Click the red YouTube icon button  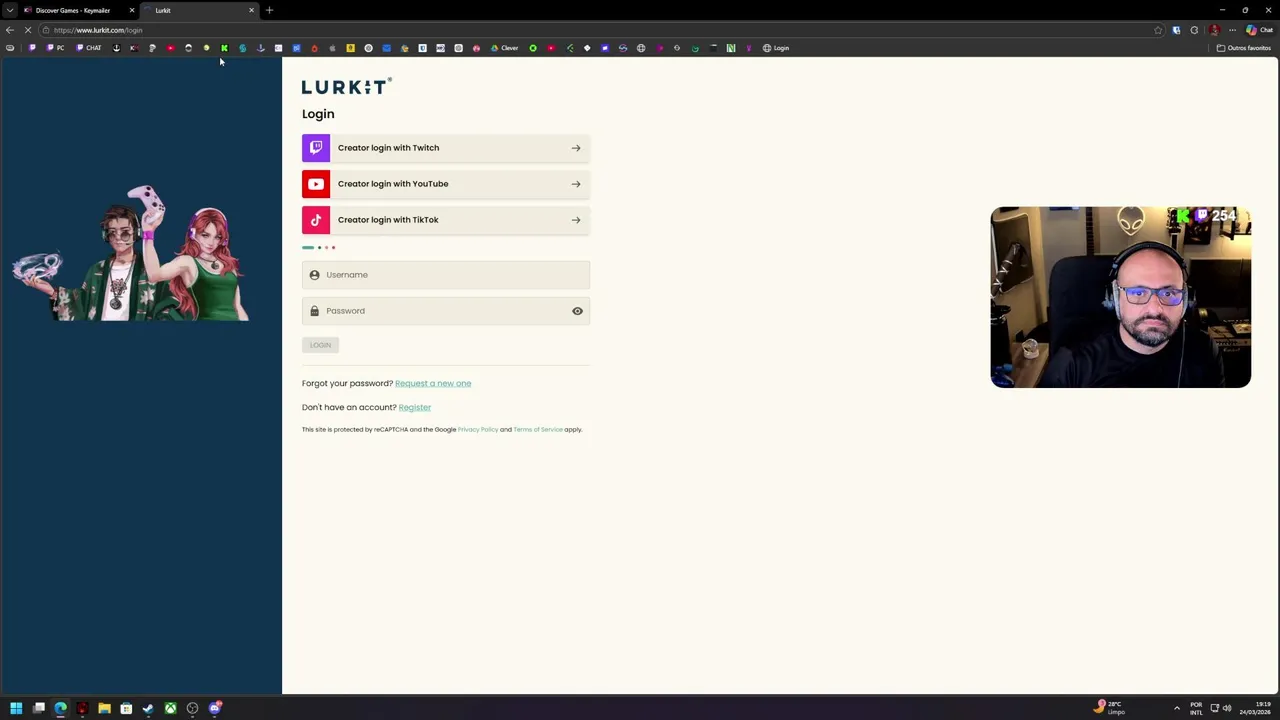pos(316,184)
